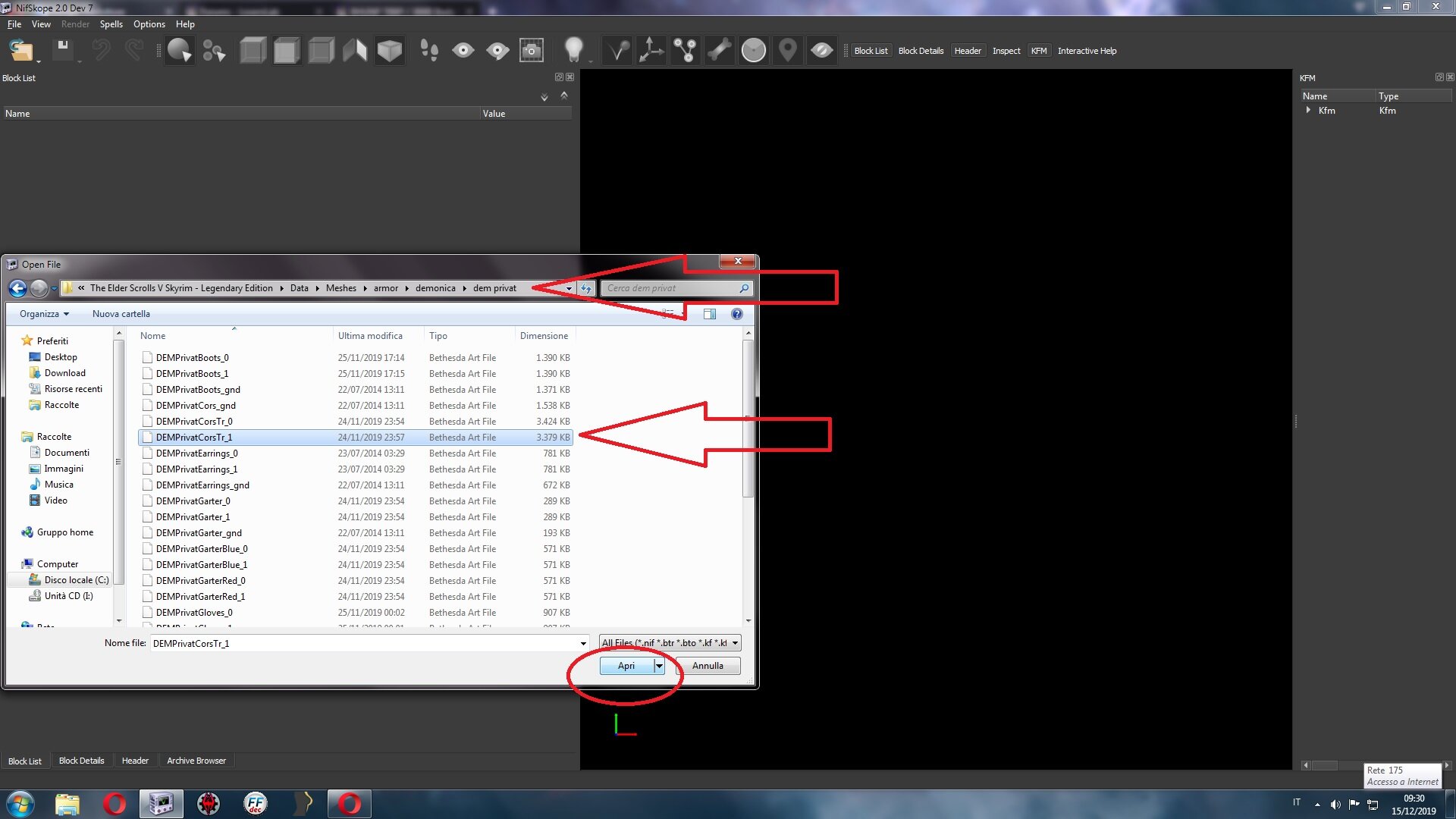
Task: Click the third cube (side view) icon
Action: (x=321, y=51)
